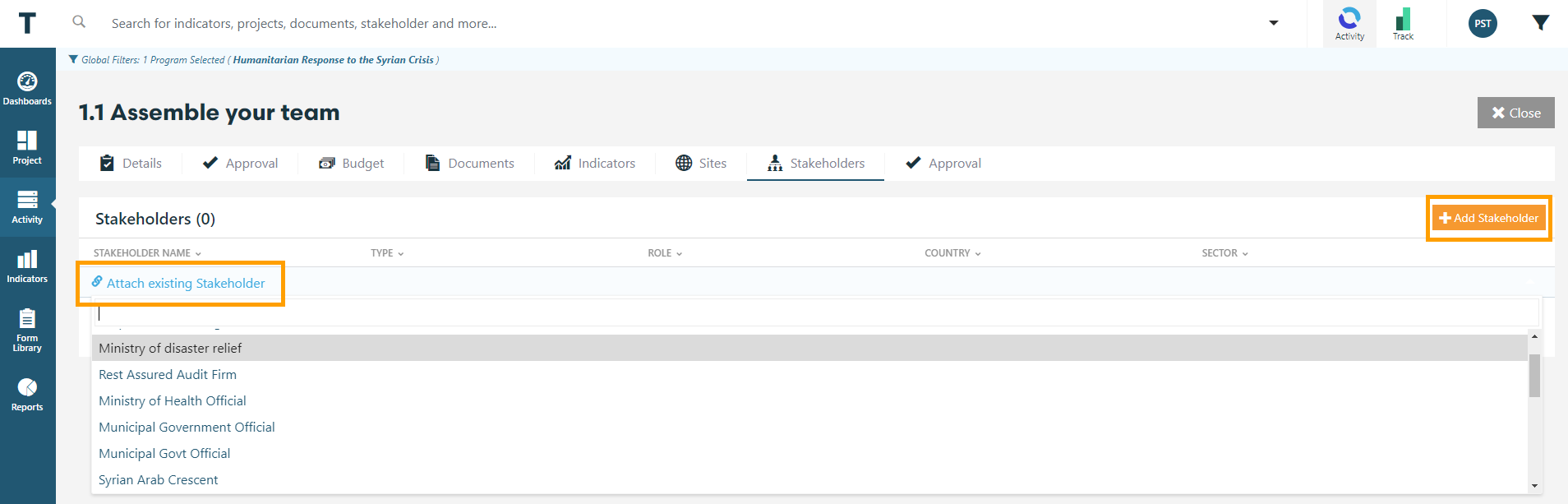Open the Form Library sidebar icon
1568x504 pixels.
click(x=27, y=329)
